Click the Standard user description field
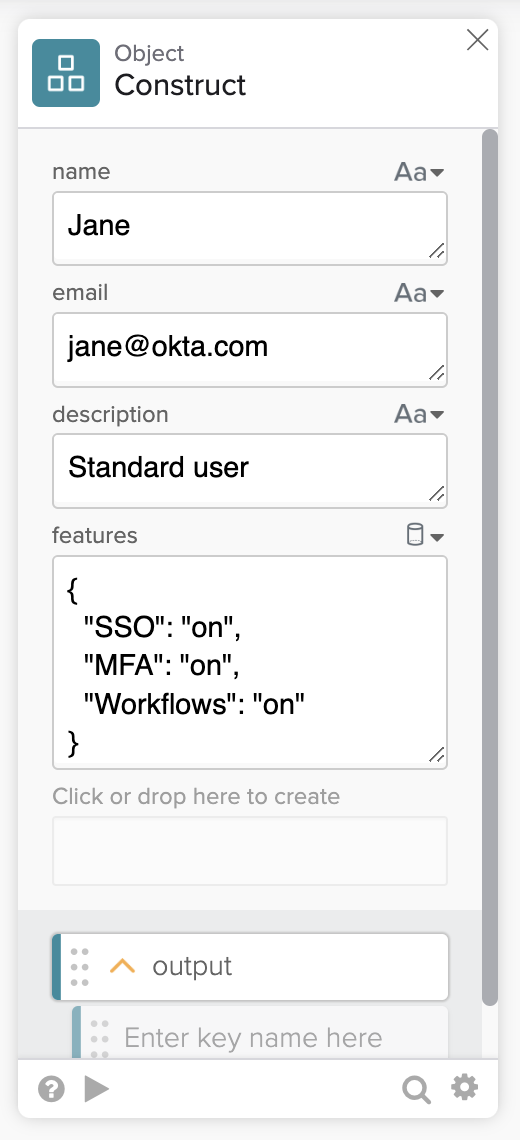Screen dimensions: 520x1140 pos(249,470)
